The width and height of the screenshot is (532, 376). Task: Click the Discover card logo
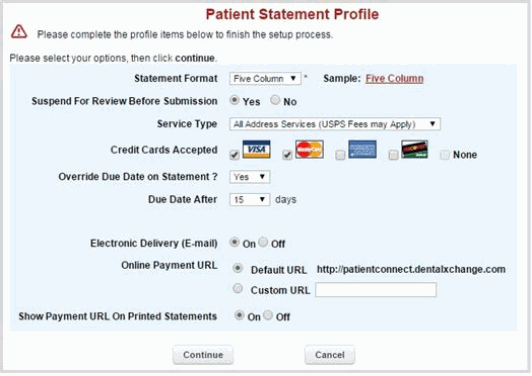tap(415, 149)
